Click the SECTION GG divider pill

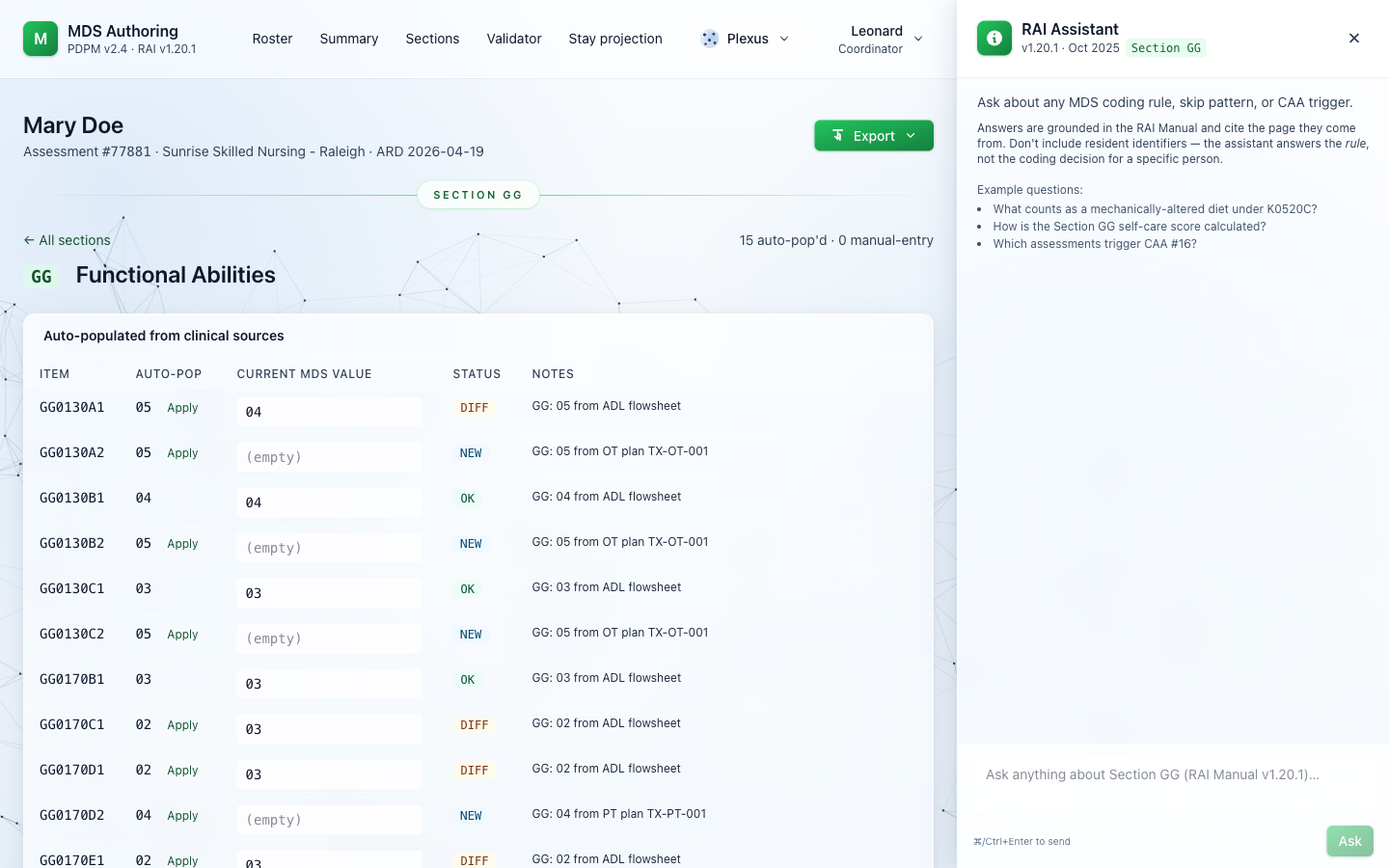click(478, 195)
